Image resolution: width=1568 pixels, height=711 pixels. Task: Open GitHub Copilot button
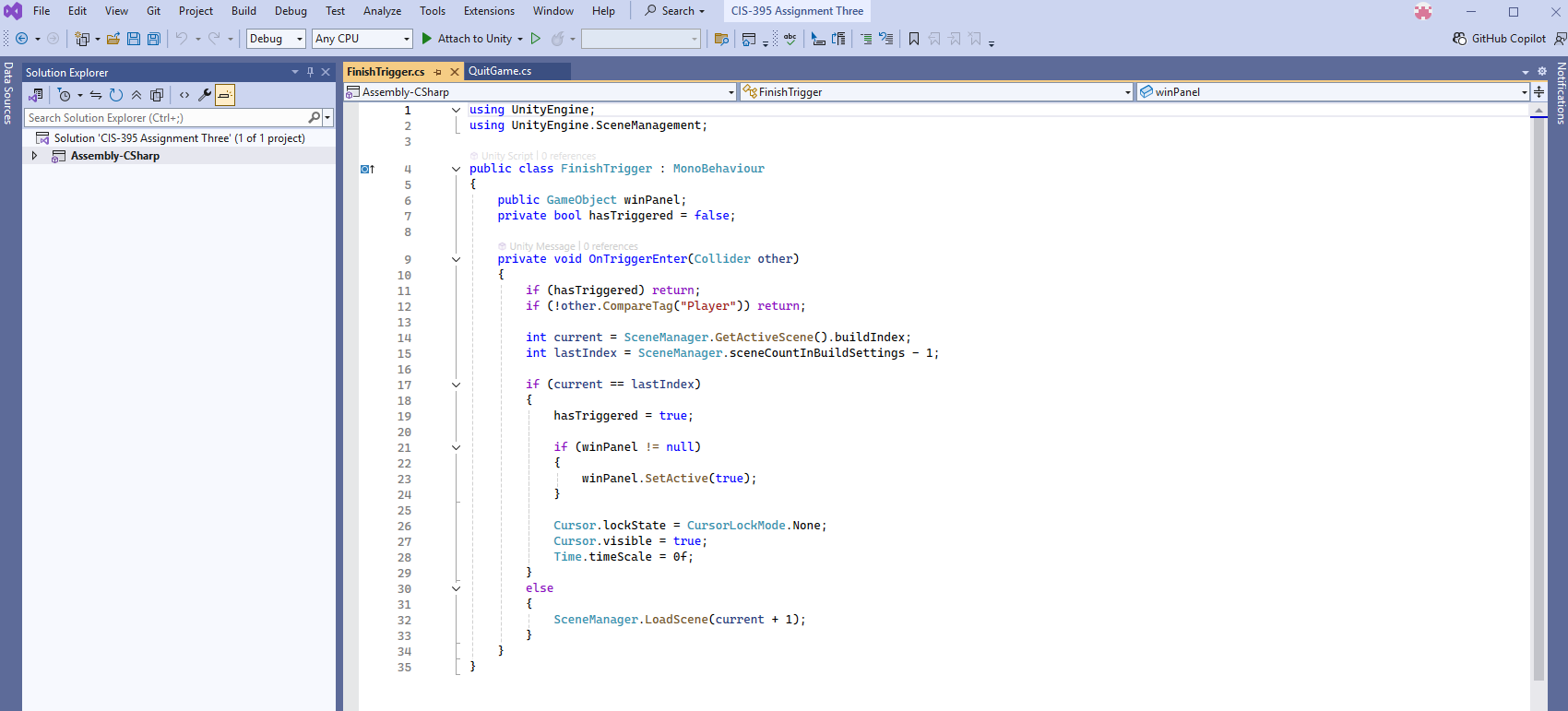pos(1500,39)
